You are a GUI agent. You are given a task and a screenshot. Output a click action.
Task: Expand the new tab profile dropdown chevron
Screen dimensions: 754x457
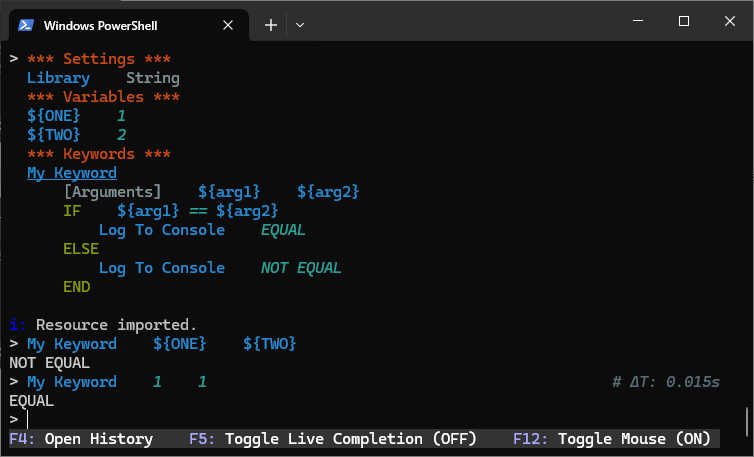[x=300, y=25]
